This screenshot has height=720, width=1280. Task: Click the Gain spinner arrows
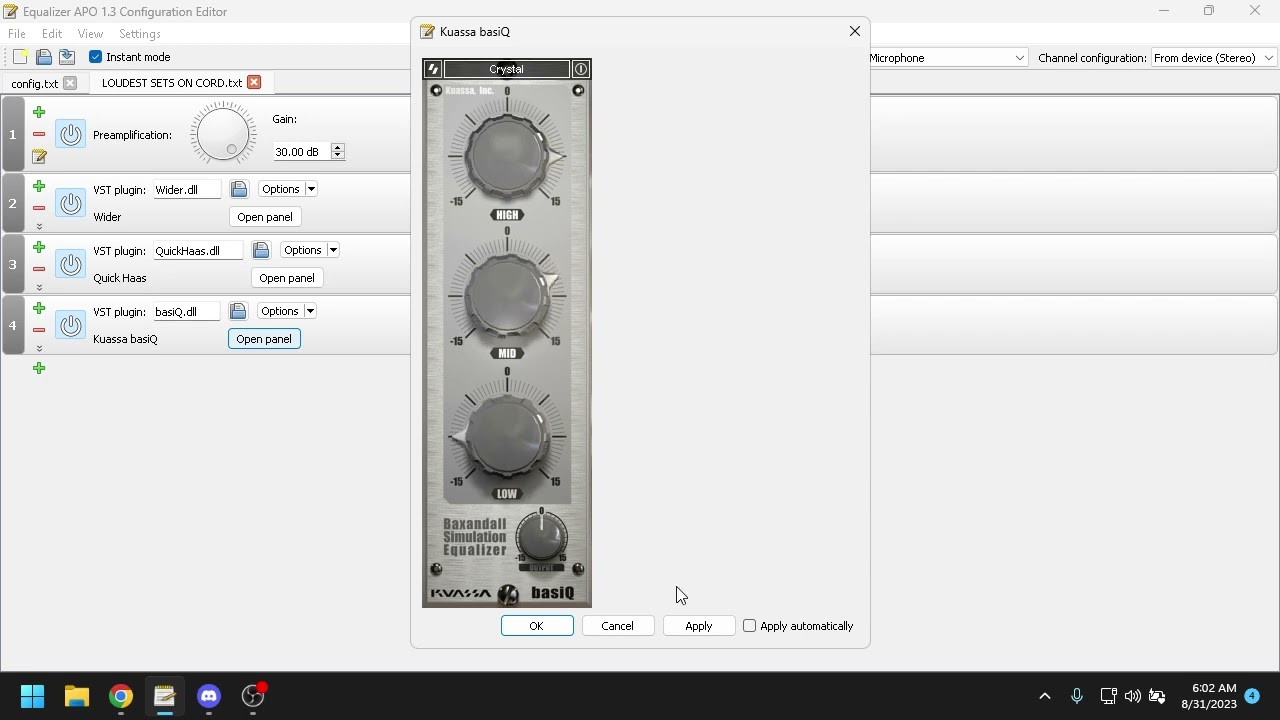point(338,152)
